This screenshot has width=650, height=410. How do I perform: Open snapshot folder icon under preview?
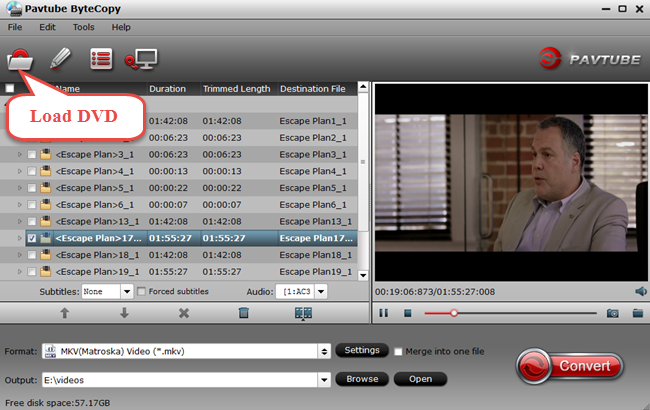pyautogui.click(x=638, y=313)
